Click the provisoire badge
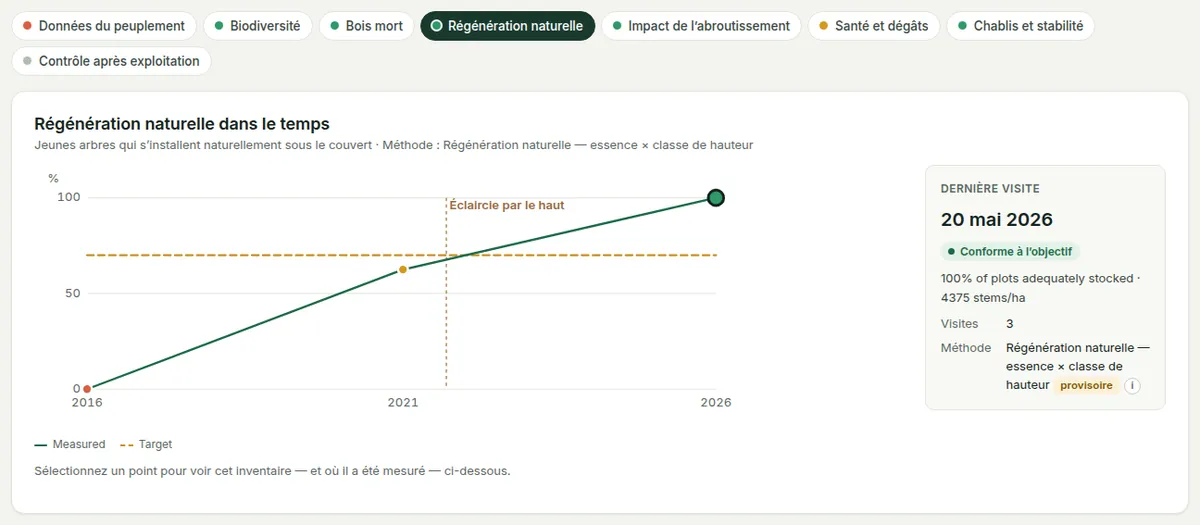The width and height of the screenshot is (1200, 525). 1086,385
